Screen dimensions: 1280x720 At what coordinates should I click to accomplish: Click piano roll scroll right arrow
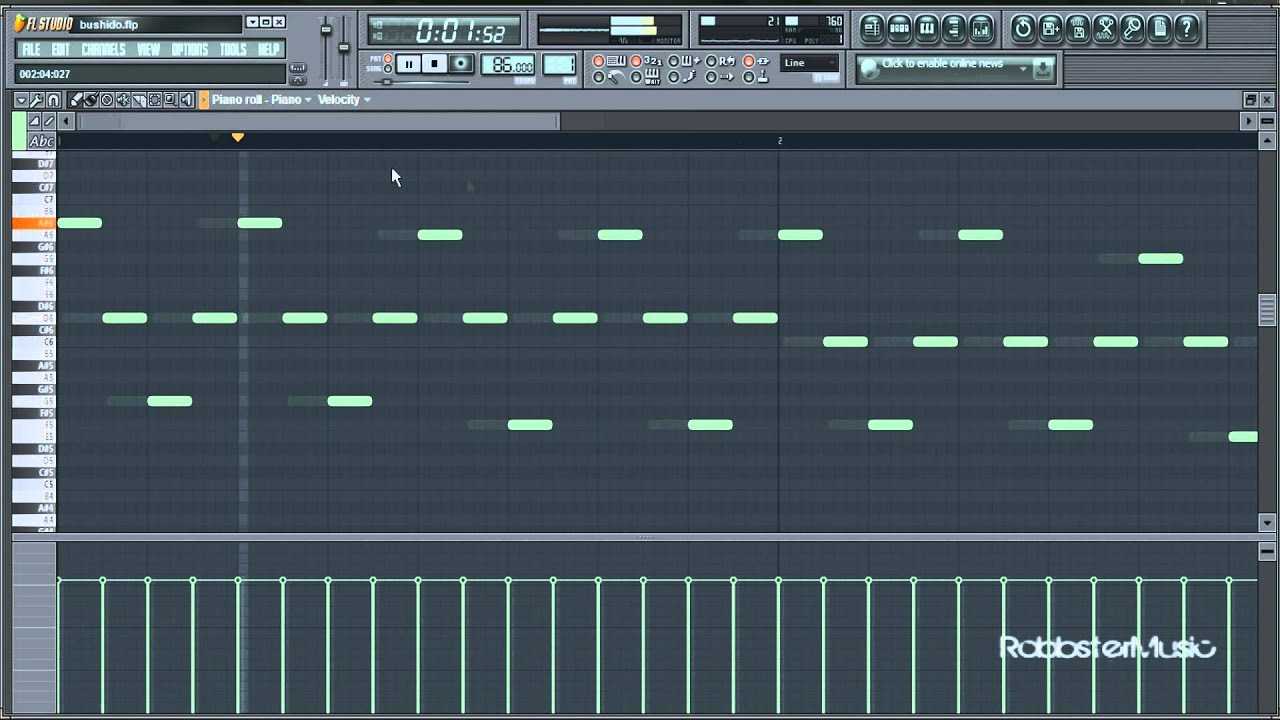point(1248,121)
